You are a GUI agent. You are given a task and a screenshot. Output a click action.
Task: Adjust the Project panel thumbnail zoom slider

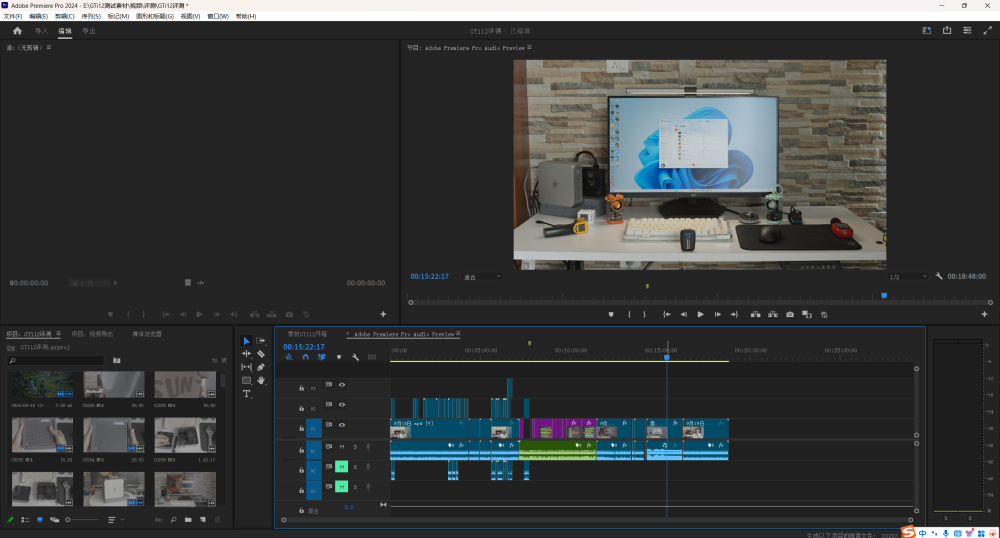(82, 520)
